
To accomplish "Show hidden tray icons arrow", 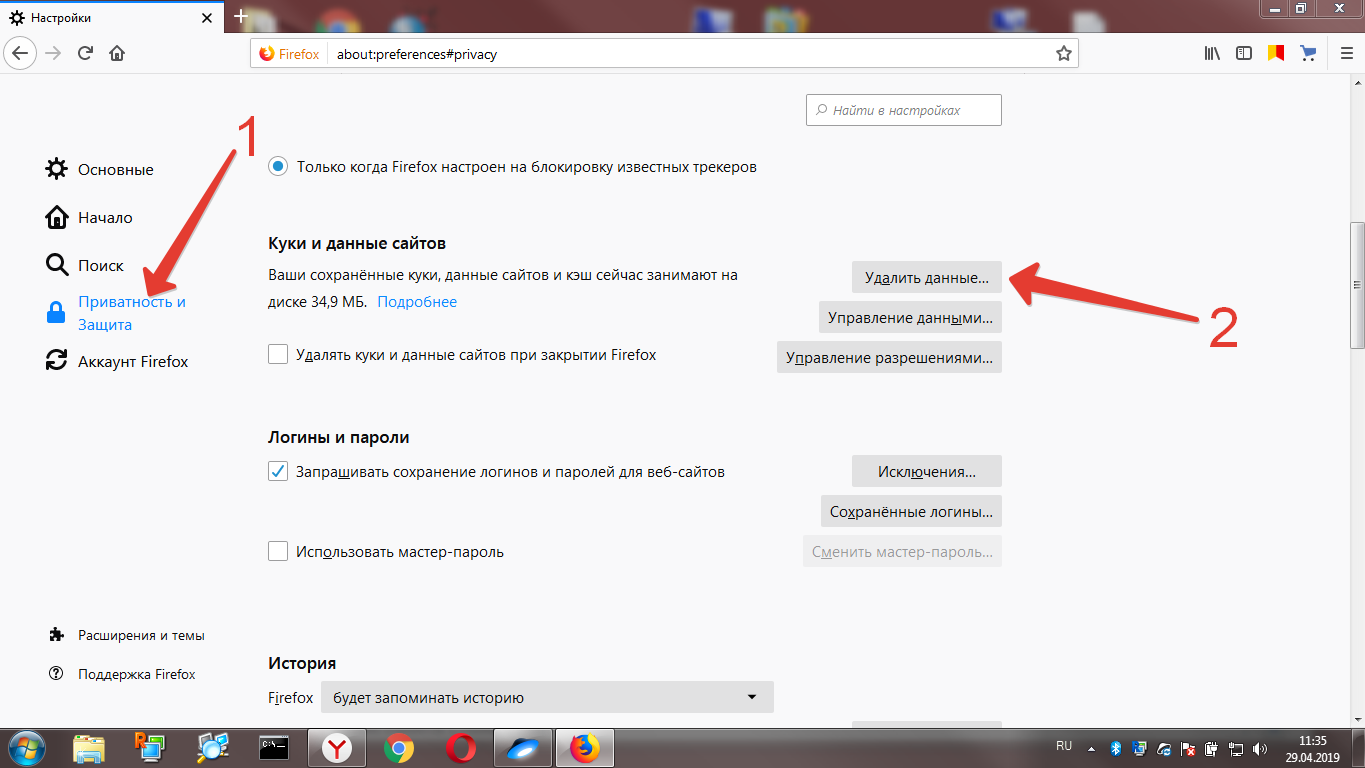I will tap(1089, 748).
